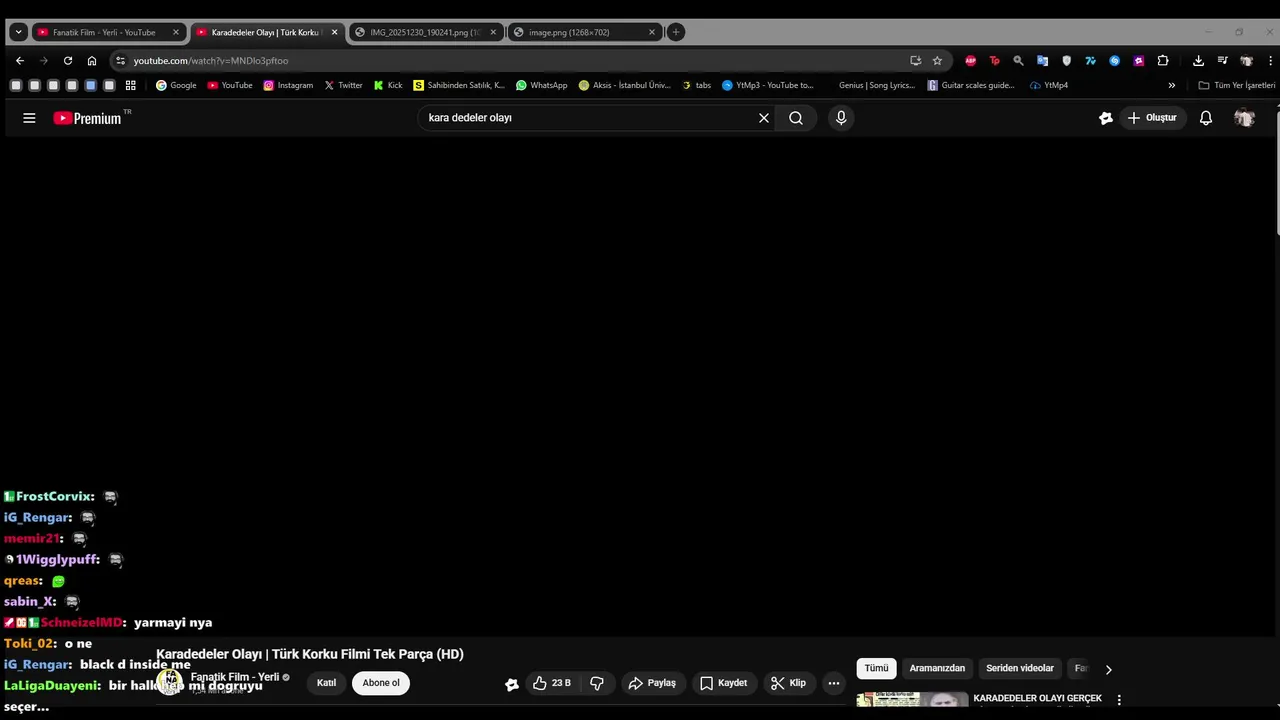Viewport: 1280px width, 720px height.
Task: Open the three-dot more actions button
Action: [834, 683]
